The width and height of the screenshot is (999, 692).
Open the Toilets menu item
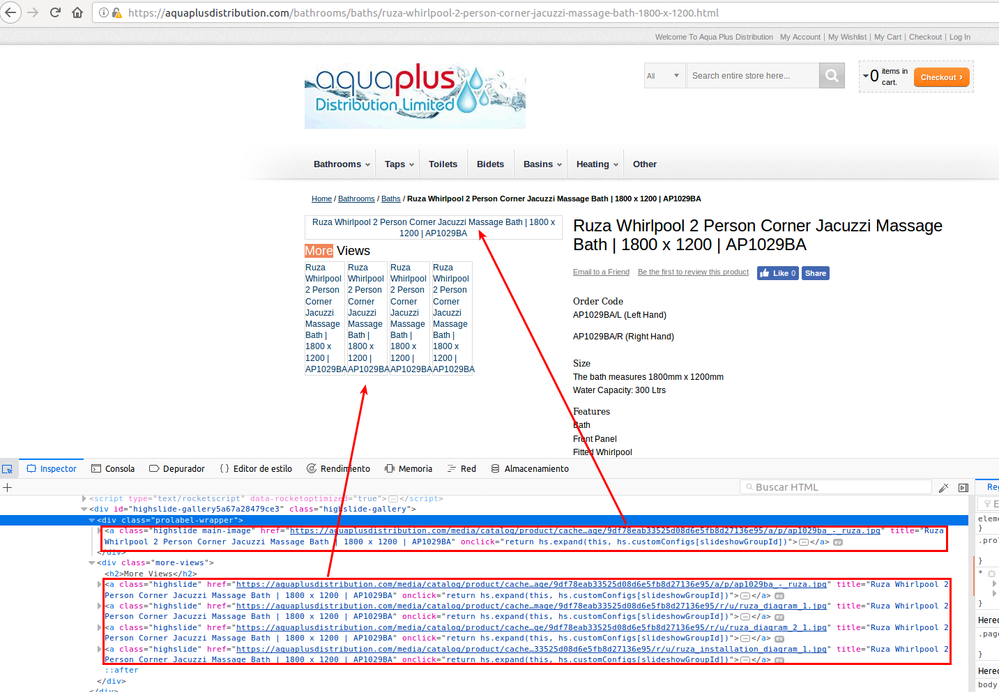click(x=443, y=164)
